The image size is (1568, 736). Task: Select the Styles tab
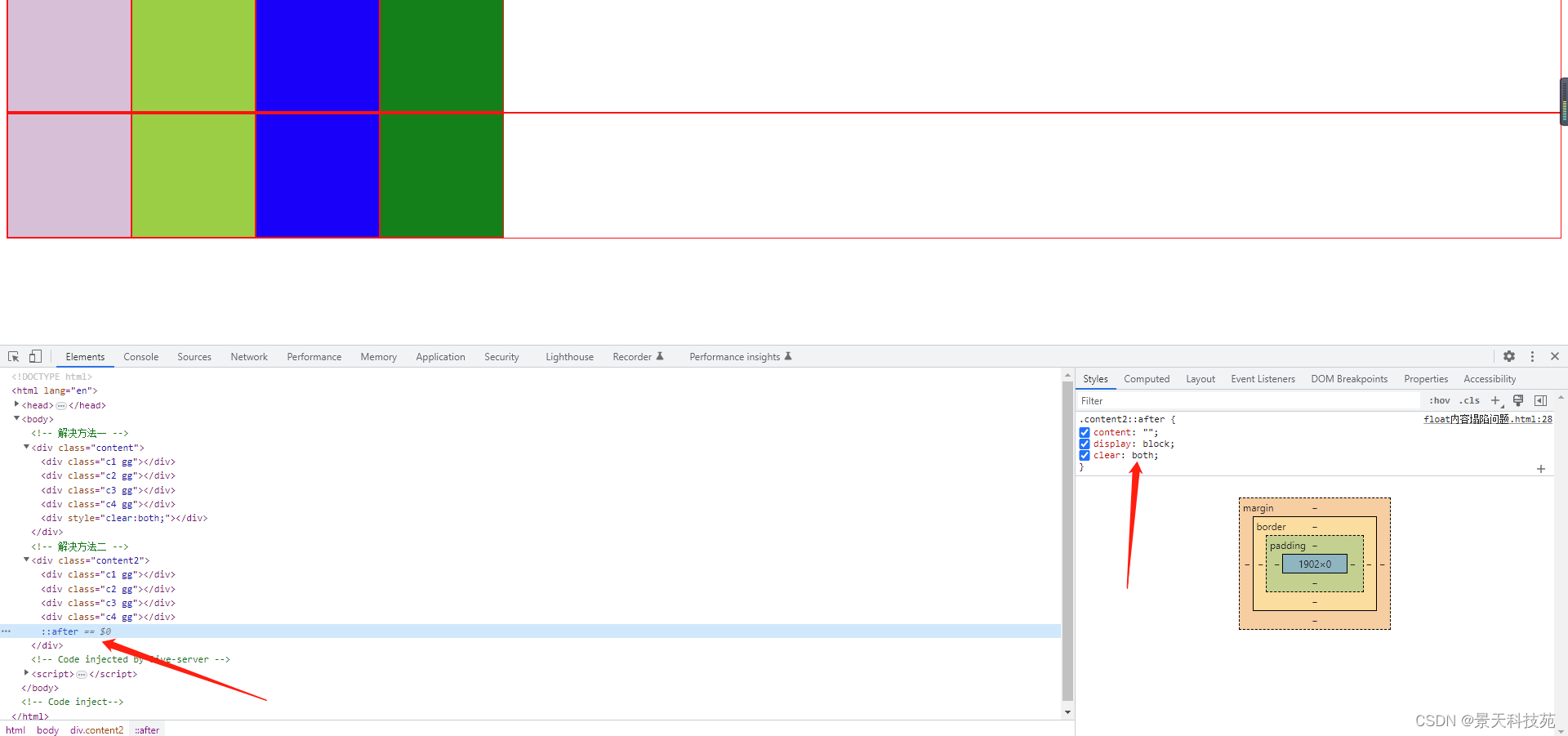click(x=1095, y=379)
